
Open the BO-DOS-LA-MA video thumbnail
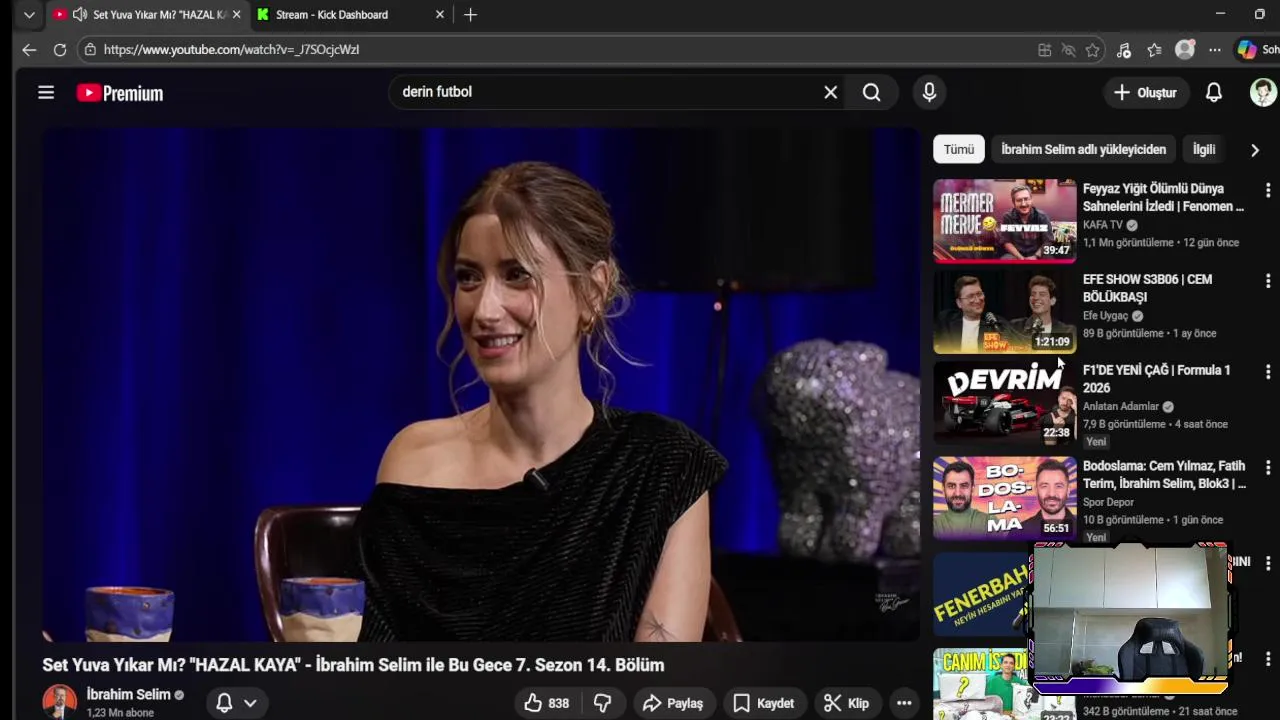[1004, 498]
